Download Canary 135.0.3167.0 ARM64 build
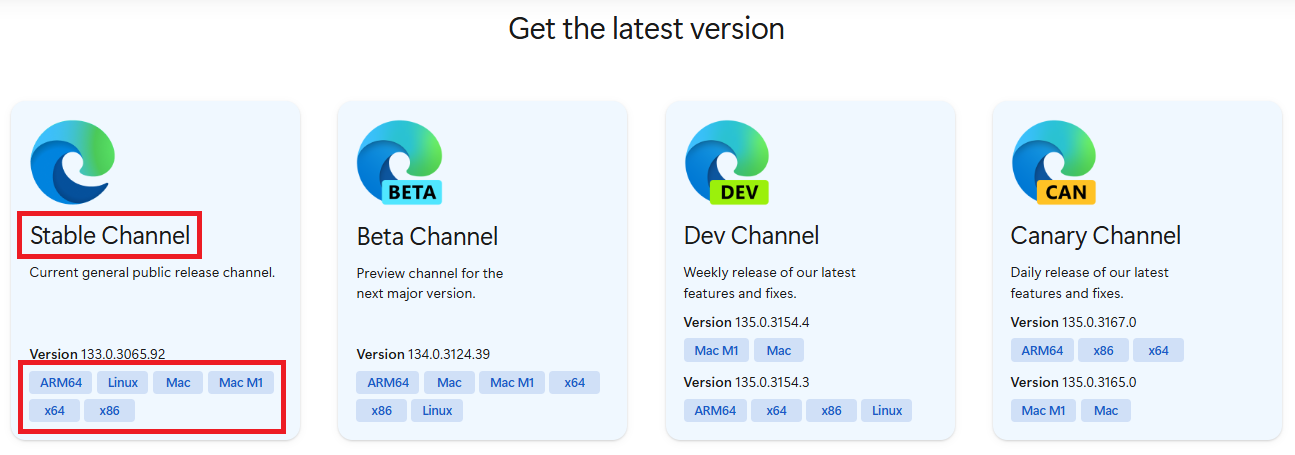This screenshot has height=455, width=1295. click(1043, 350)
